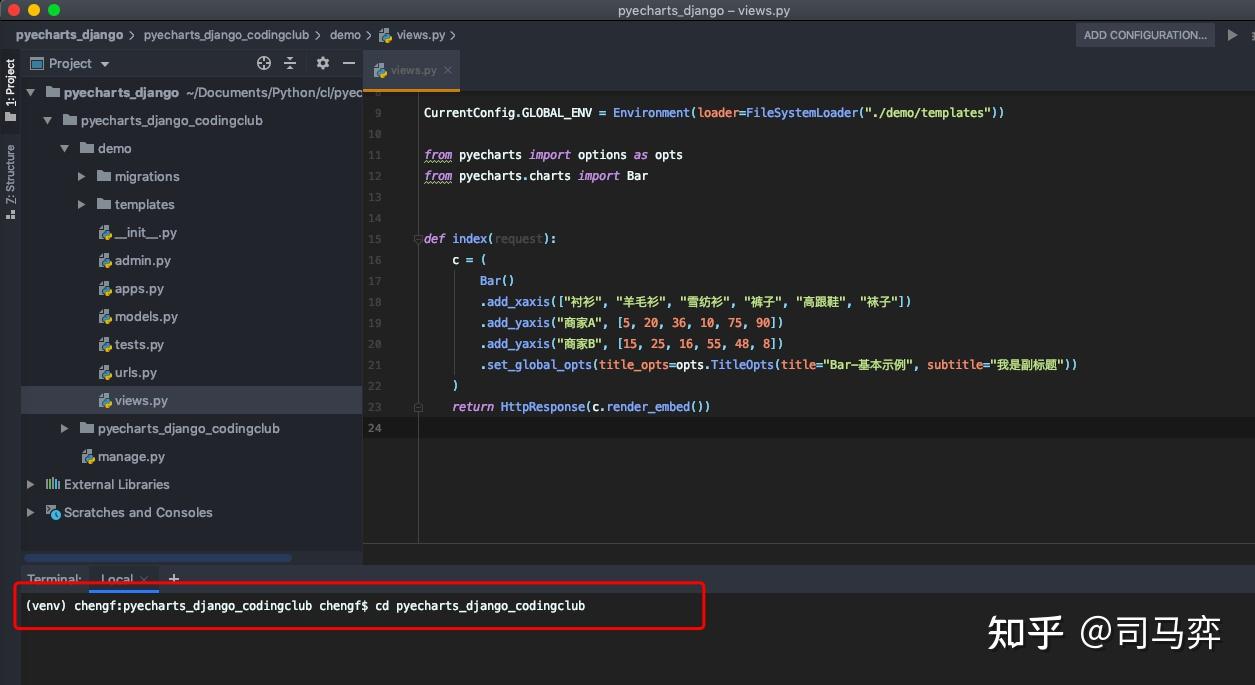This screenshot has width=1255, height=685.
Task: Click the ADD CONFIGURATION button
Action: click(1145, 35)
